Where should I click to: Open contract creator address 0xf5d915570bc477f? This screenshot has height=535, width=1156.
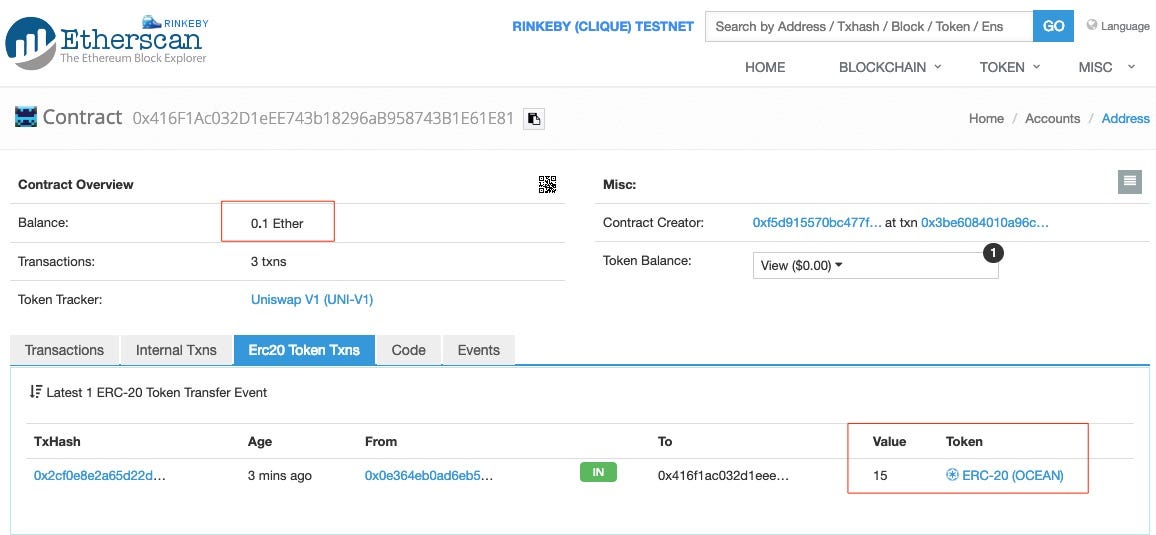(817, 223)
